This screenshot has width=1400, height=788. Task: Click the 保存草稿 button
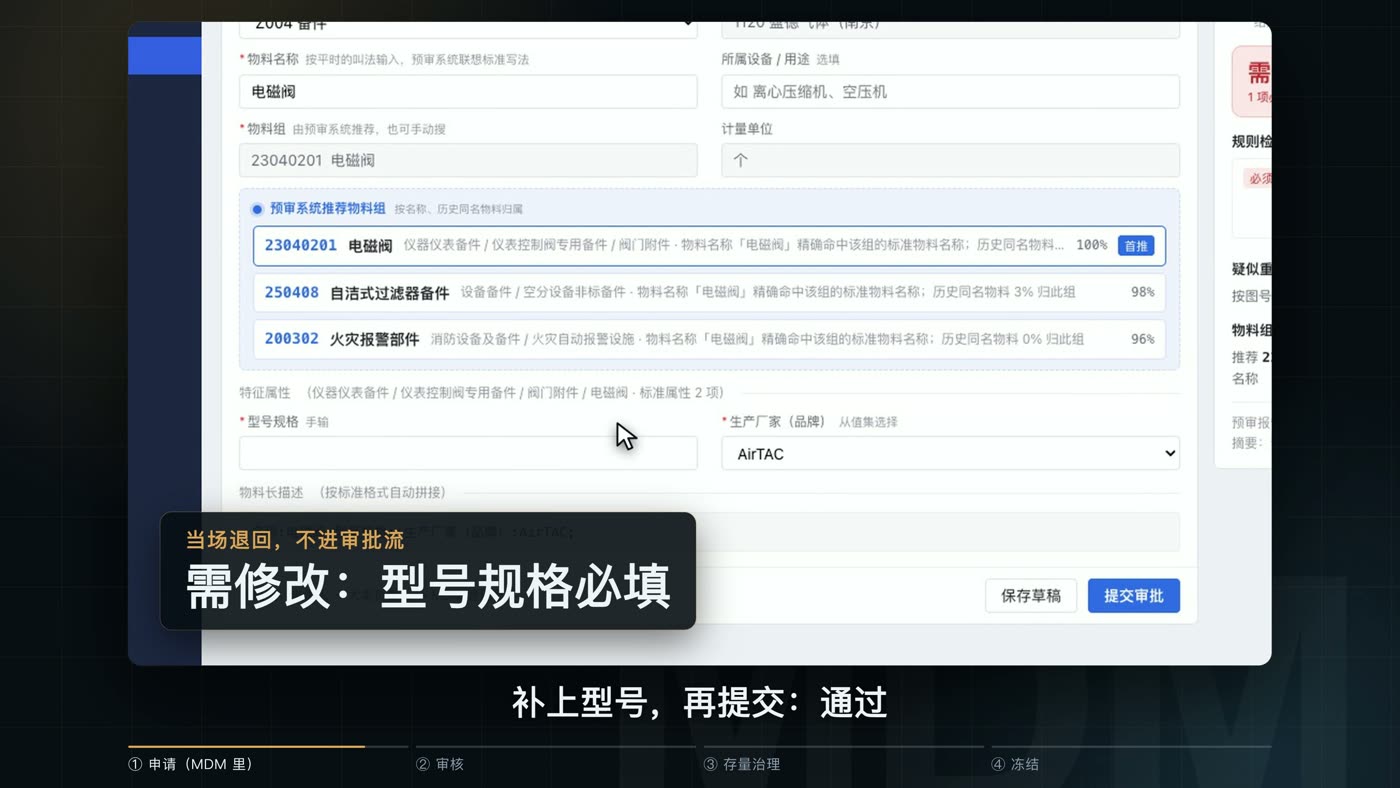[1030, 596]
